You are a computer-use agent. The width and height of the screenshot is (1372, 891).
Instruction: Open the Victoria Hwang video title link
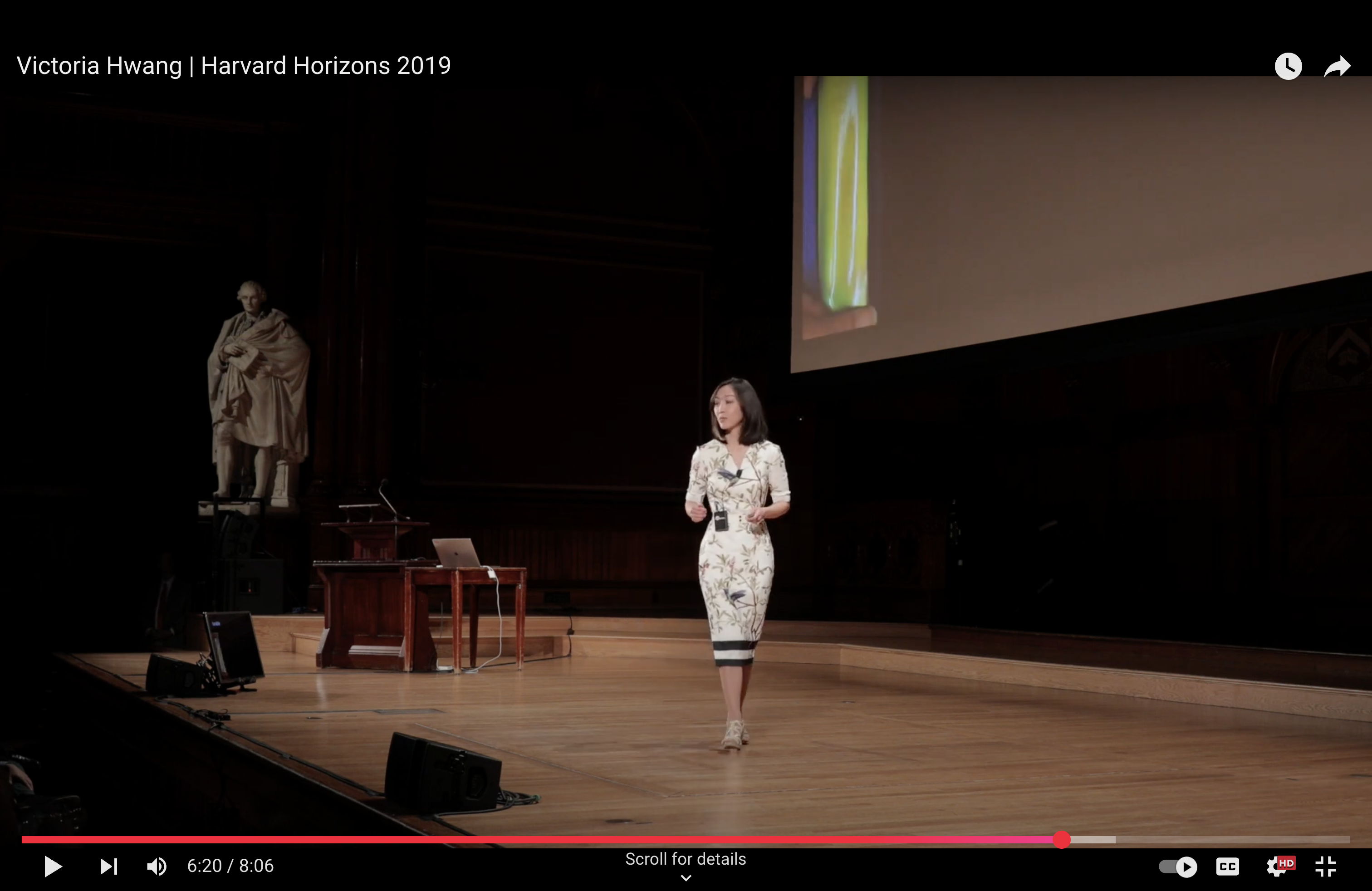[234, 66]
